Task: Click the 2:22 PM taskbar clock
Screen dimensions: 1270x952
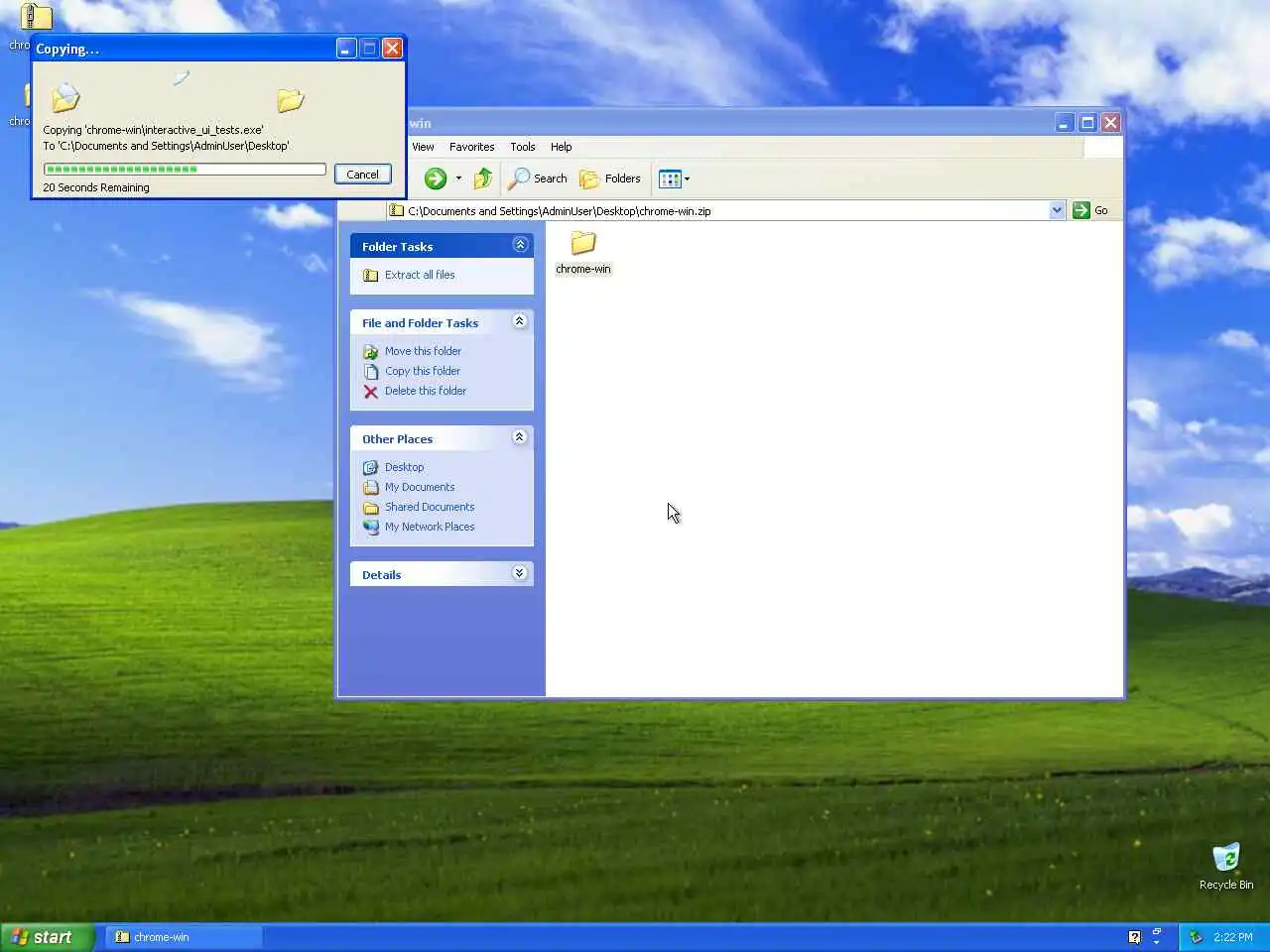Action: click(1233, 937)
